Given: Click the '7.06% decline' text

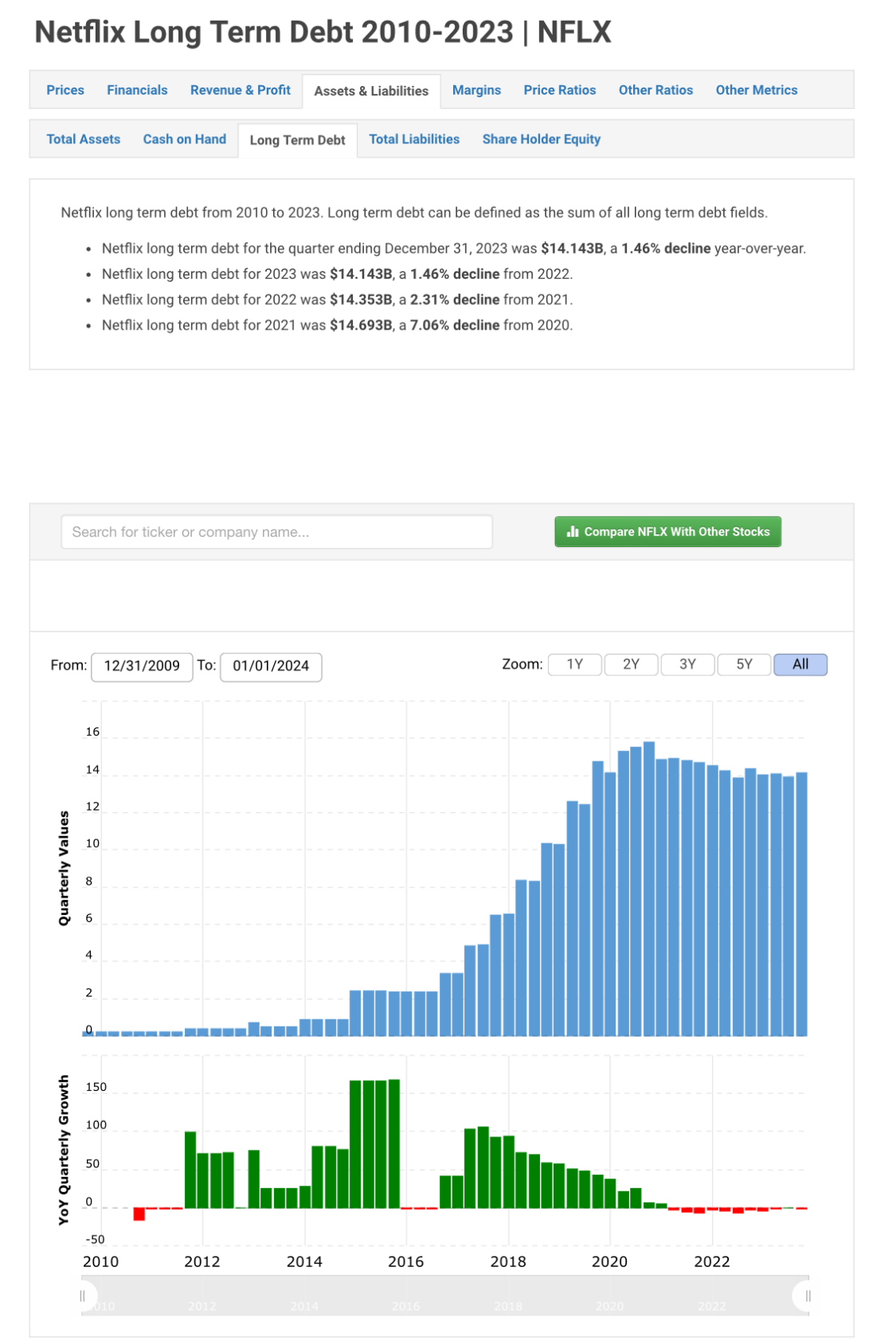Looking at the screenshot, I should point(455,325).
